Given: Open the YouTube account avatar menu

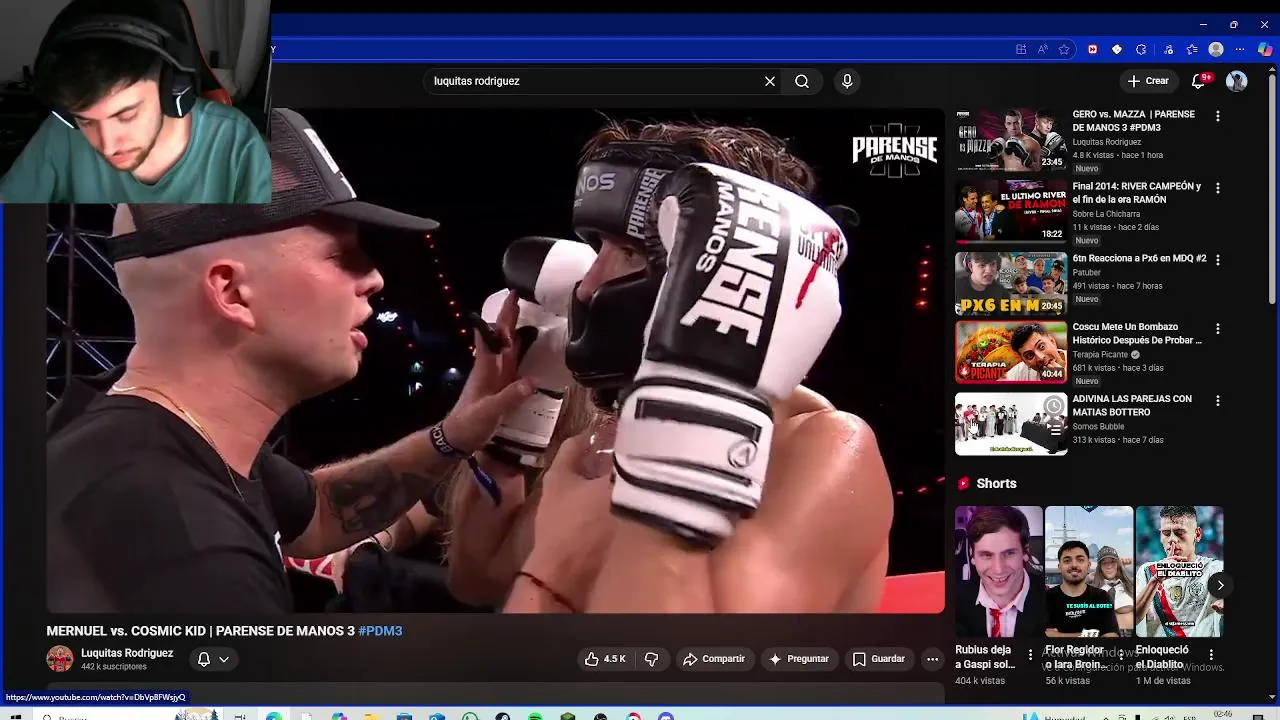Looking at the screenshot, I should coord(1237,81).
